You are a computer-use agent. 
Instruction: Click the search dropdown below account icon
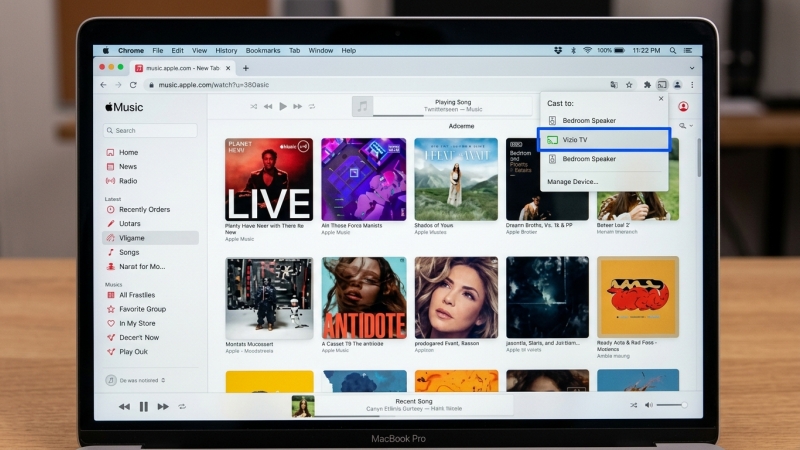tap(686, 126)
